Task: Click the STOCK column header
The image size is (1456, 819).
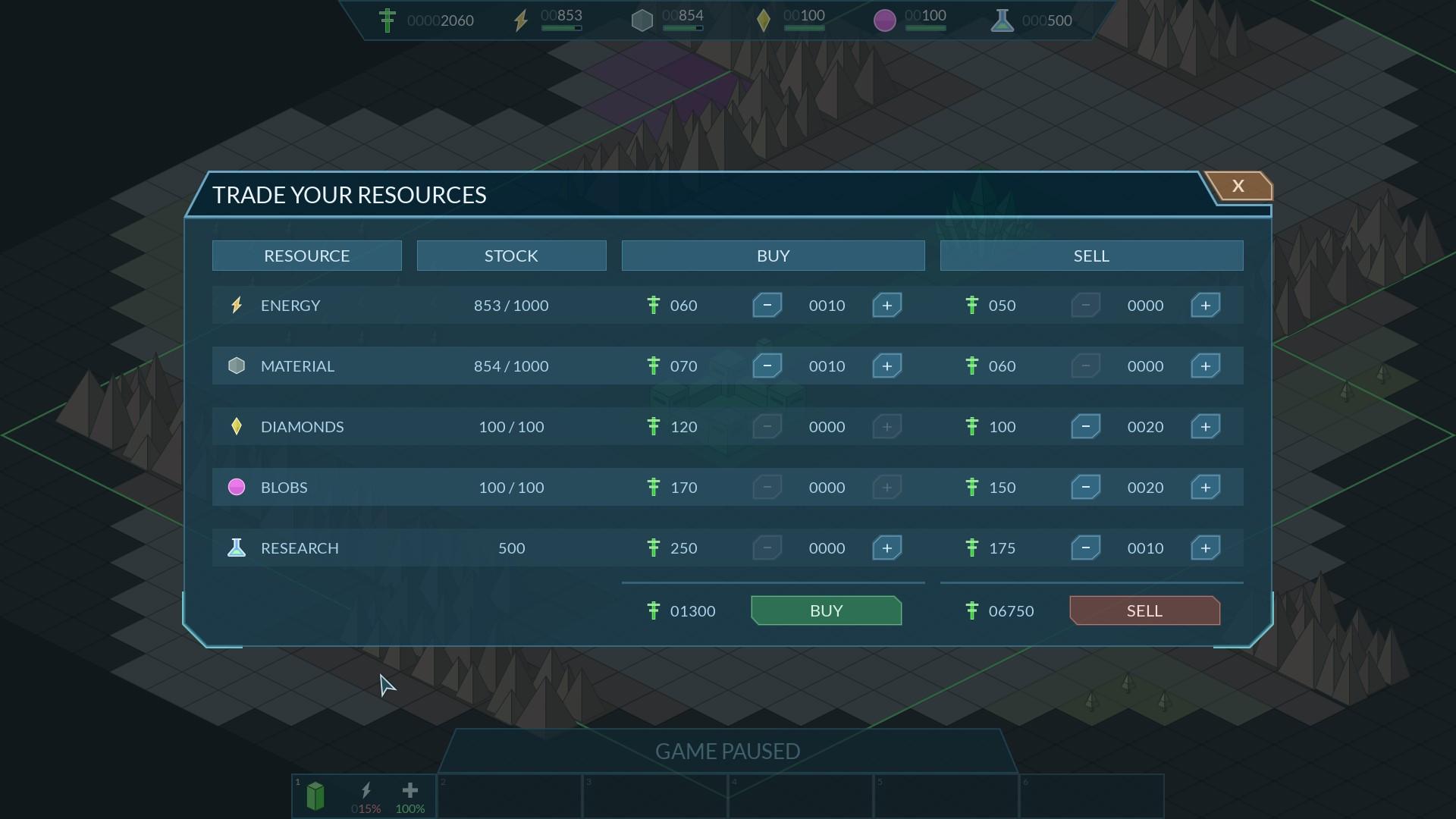Action: click(511, 256)
